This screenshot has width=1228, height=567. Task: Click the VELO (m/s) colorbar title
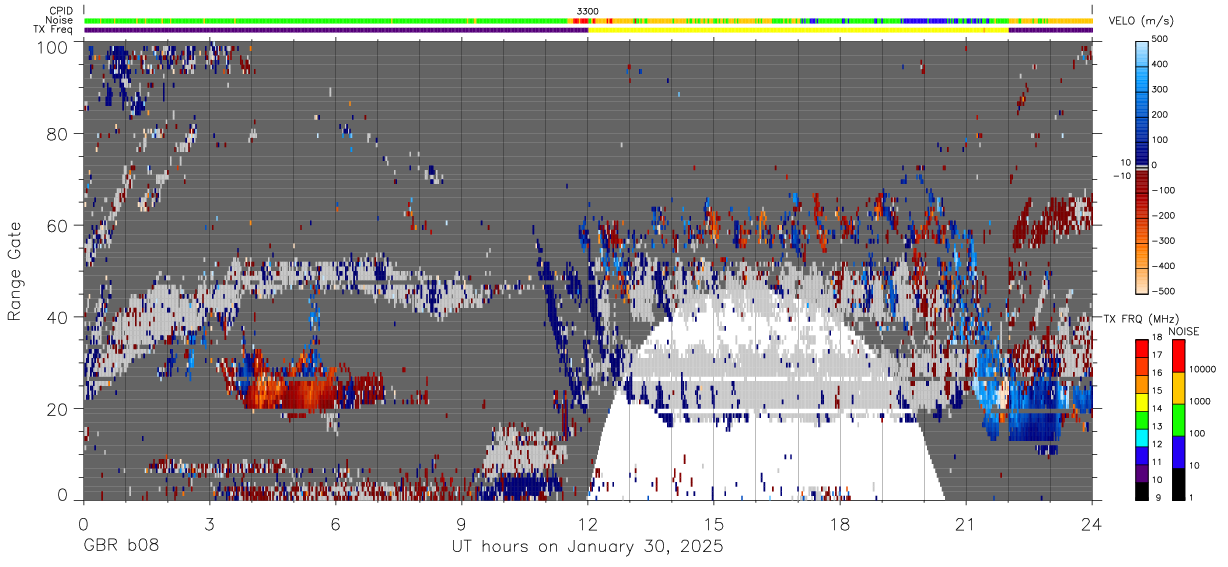click(x=1141, y=21)
